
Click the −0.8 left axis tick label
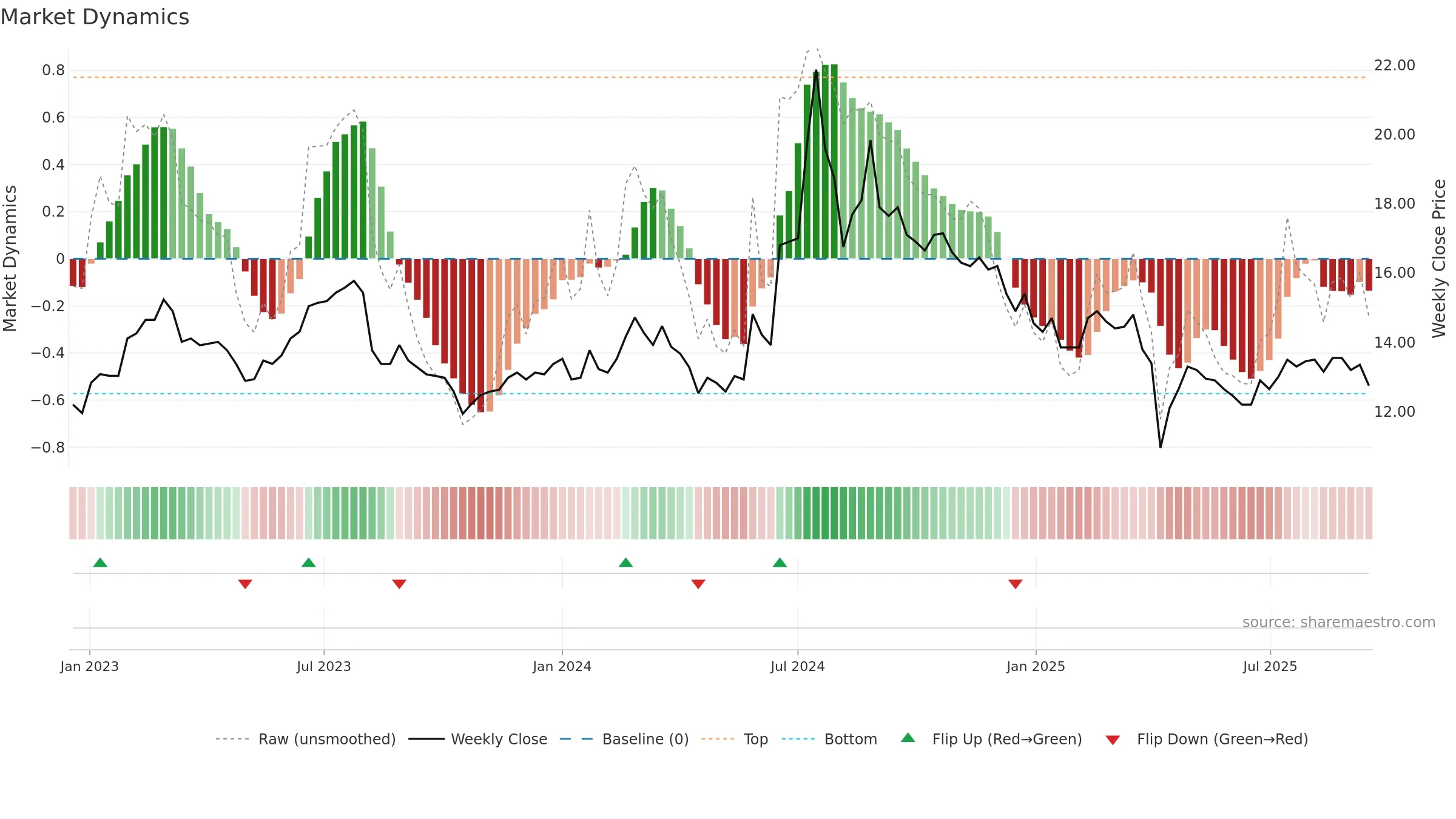48,447
